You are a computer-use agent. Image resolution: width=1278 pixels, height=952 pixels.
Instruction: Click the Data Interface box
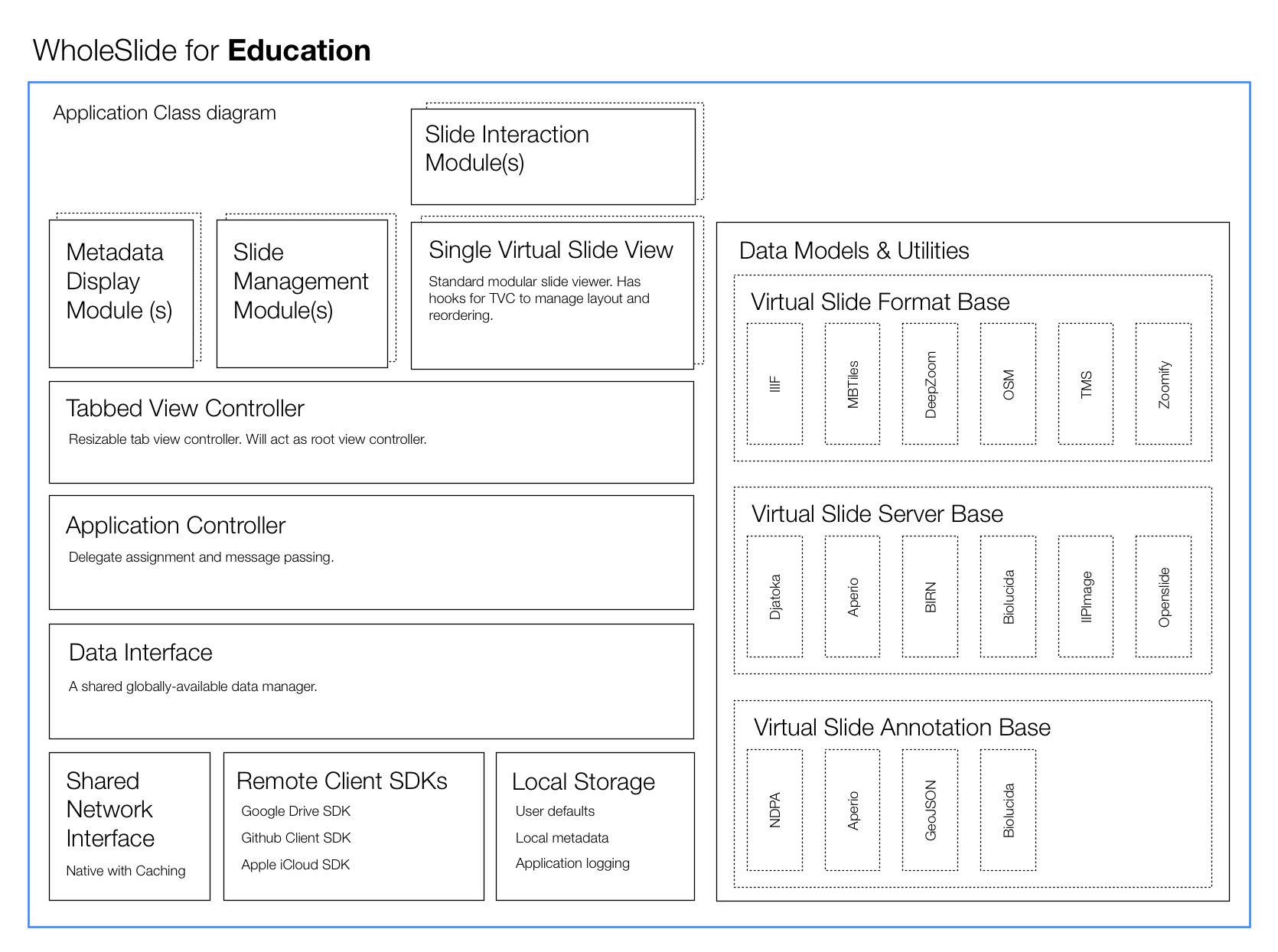point(371,681)
